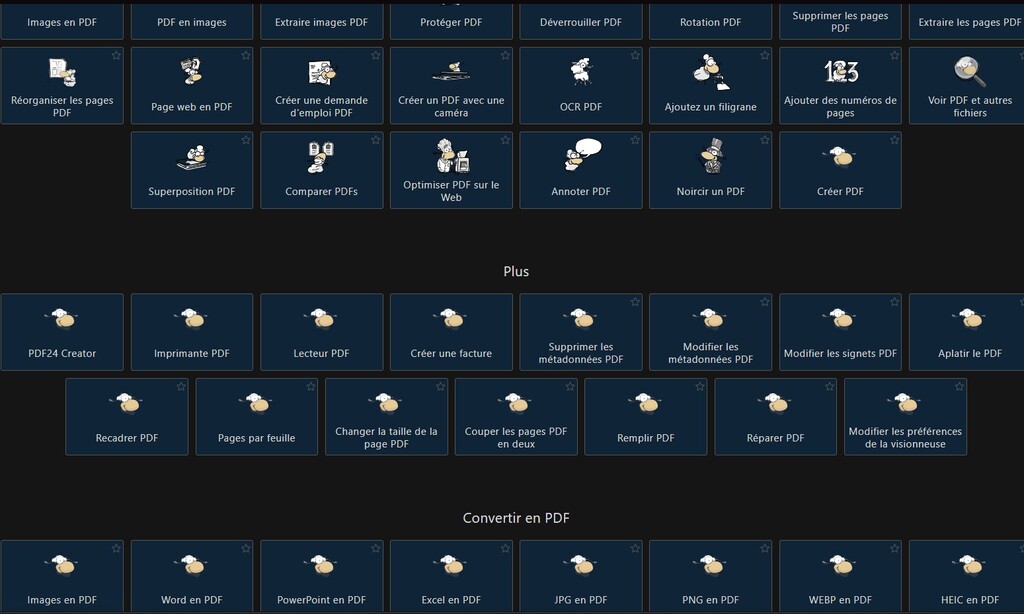Choose Couper les pages PDF en deux
Image resolution: width=1024 pixels, height=614 pixels.
coord(516,416)
